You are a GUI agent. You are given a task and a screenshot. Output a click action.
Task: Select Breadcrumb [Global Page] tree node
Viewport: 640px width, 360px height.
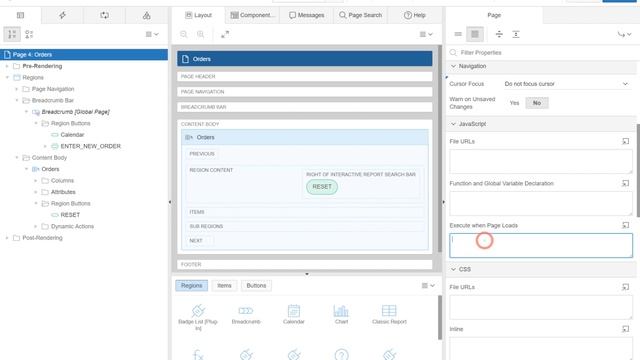75,112
